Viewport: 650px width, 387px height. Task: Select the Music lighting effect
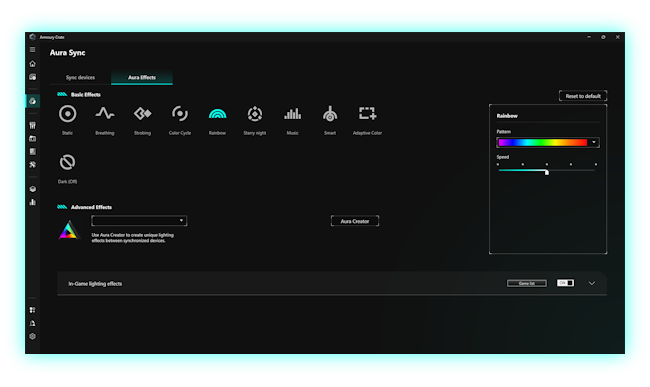click(x=292, y=114)
